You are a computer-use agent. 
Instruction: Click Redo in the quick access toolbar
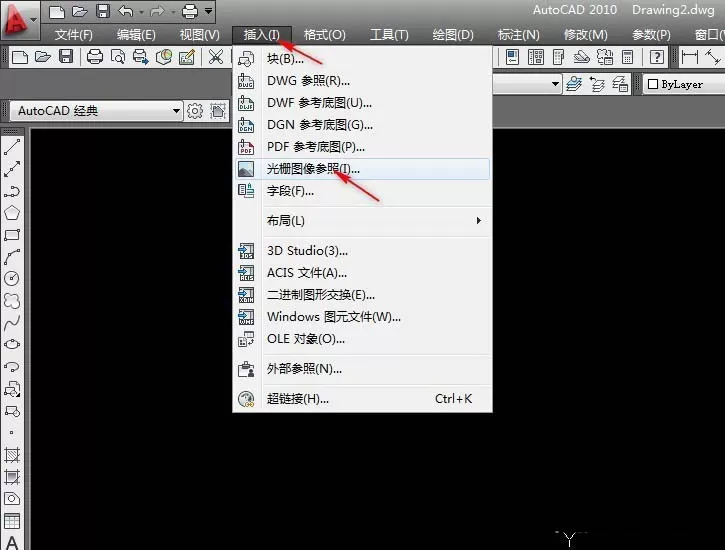(157, 11)
